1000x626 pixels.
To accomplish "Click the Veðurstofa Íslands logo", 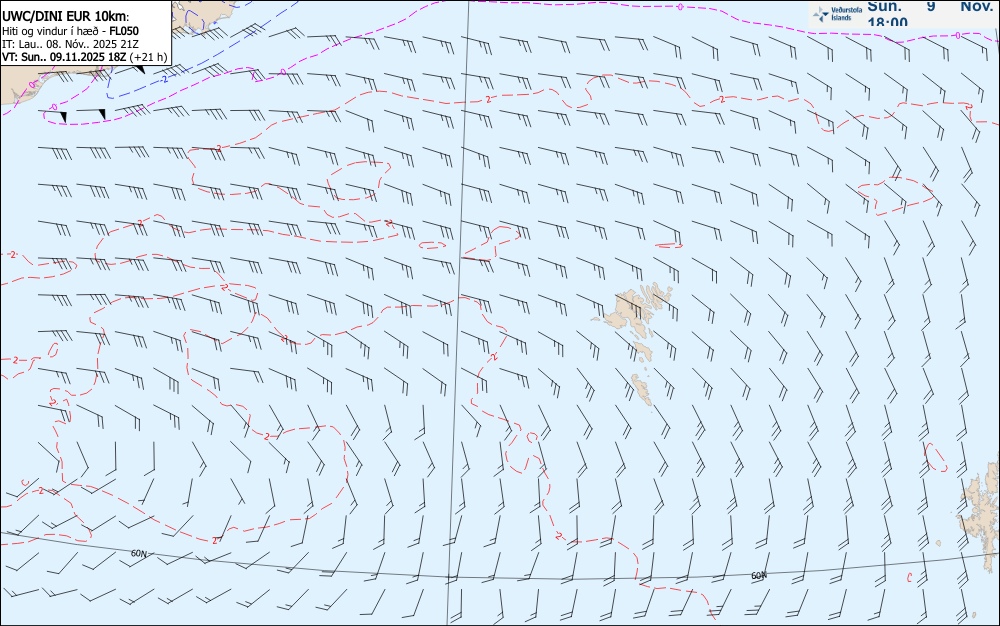I will [x=838, y=13].
